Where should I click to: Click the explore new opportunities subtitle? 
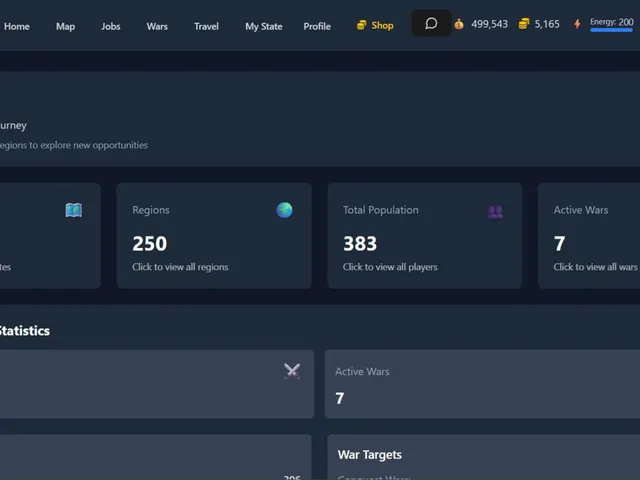[x=74, y=145]
